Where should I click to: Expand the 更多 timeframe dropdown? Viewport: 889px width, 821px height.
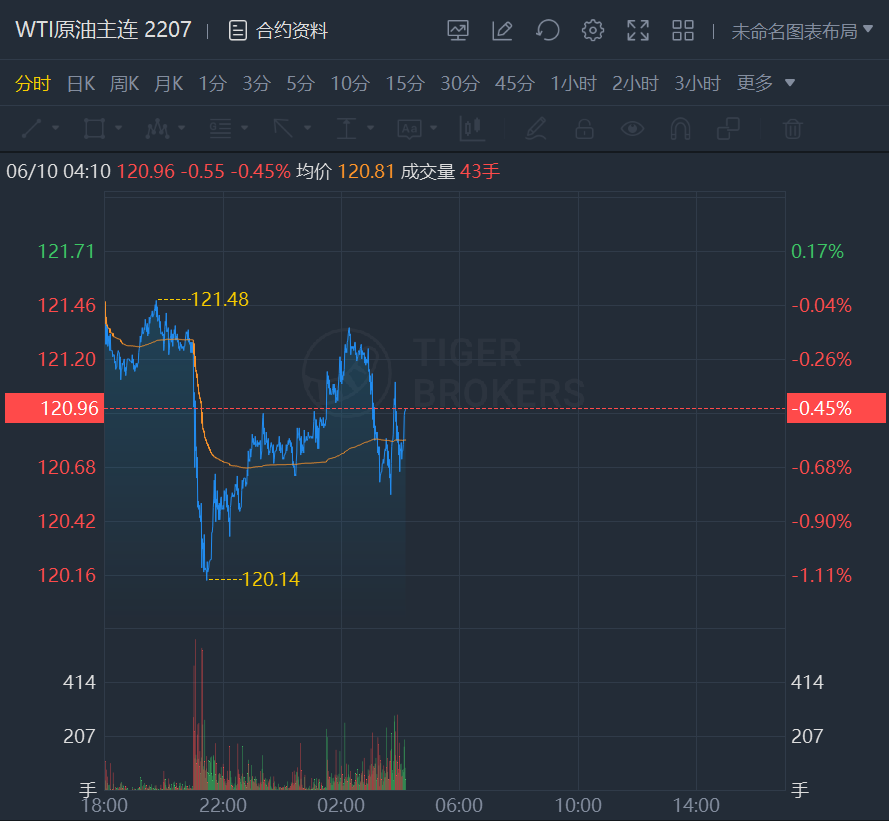click(766, 83)
